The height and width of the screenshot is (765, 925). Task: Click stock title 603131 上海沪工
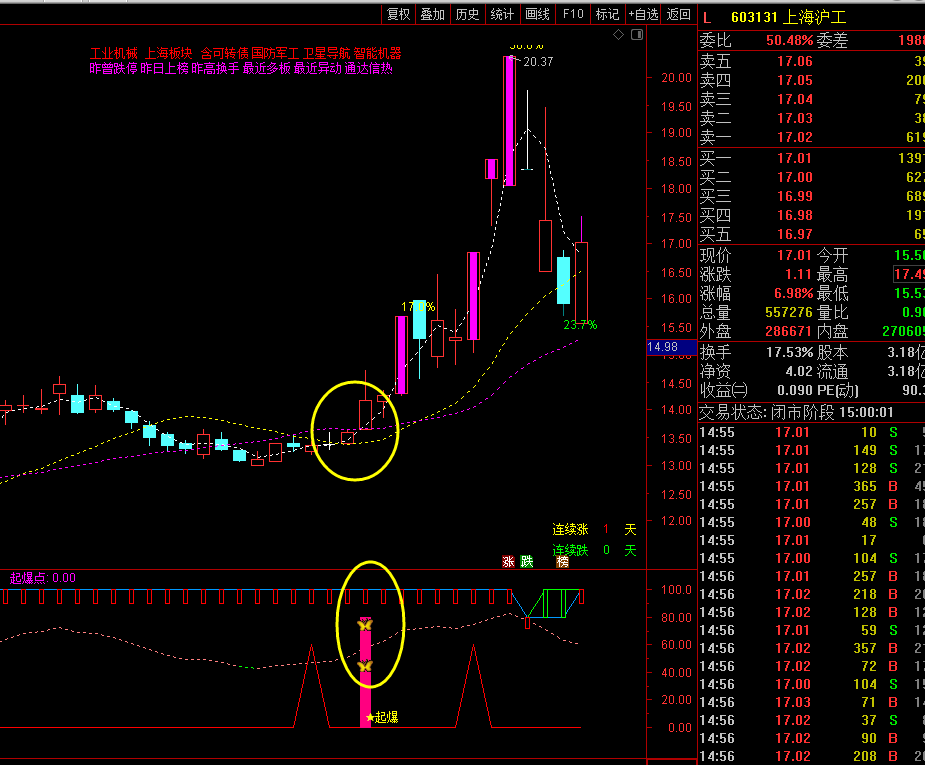789,18
